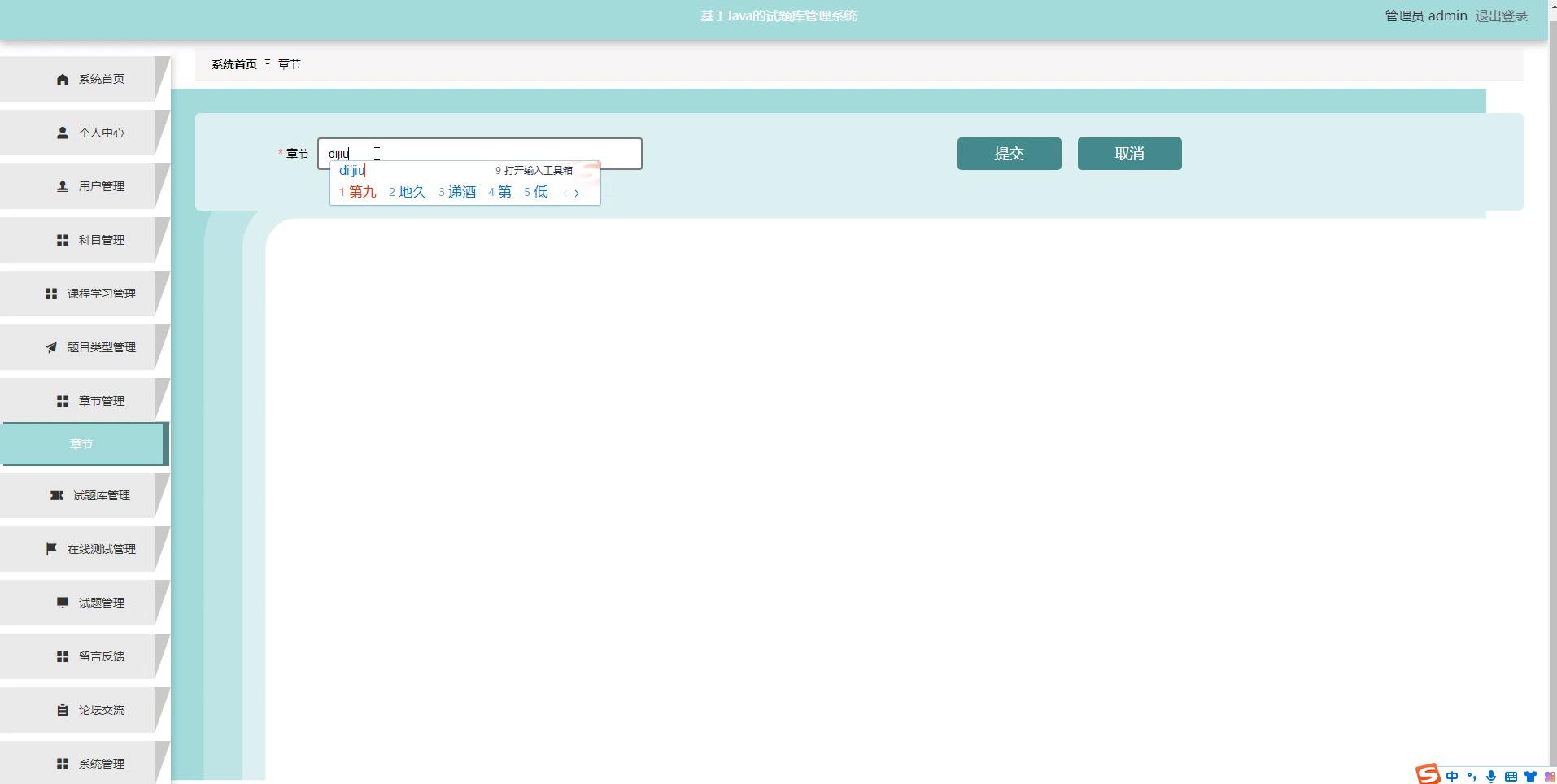This screenshot has height=784, width=1557.
Task: Open the Sogou soft keyboard icon
Action: [x=1511, y=777]
